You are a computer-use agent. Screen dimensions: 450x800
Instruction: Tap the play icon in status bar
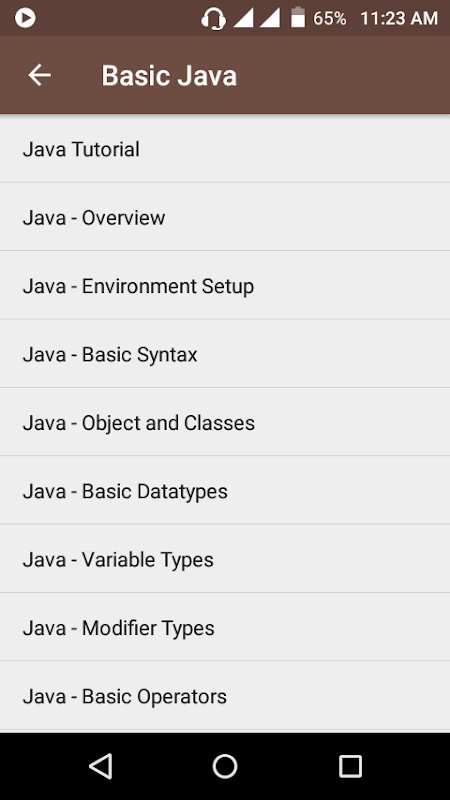tap(25, 18)
